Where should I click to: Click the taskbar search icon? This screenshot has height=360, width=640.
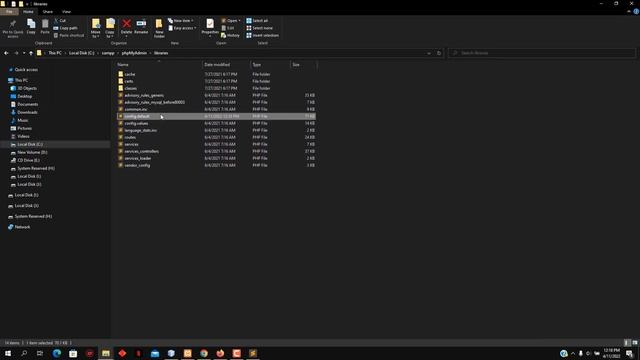tap(24, 353)
